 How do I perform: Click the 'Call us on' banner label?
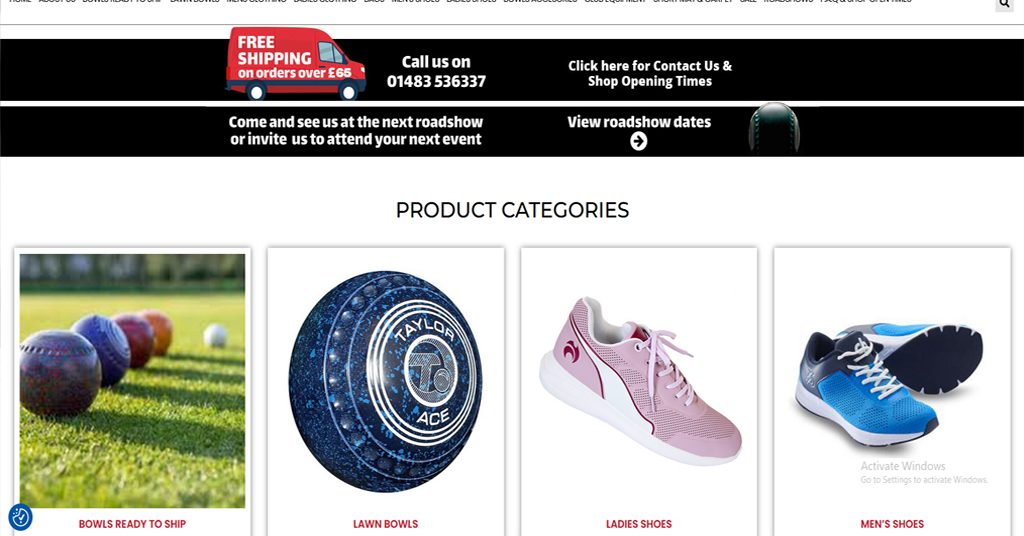click(436, 62)
